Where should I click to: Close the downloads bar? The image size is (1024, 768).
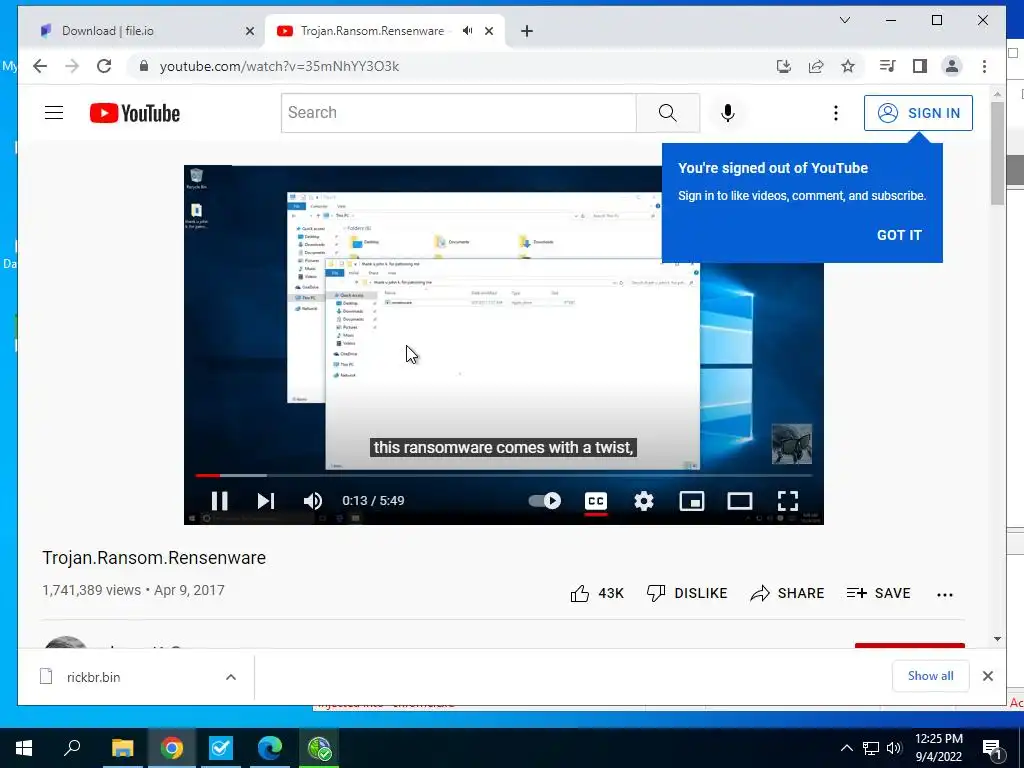(987, 676)
